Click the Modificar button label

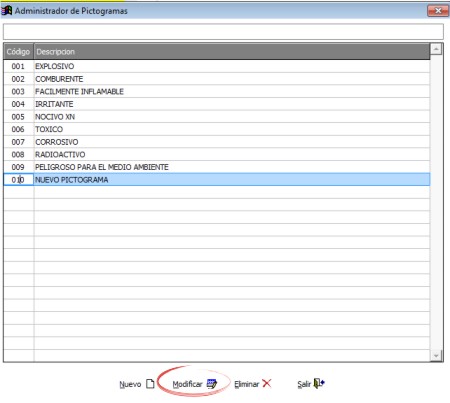(187, 384)
